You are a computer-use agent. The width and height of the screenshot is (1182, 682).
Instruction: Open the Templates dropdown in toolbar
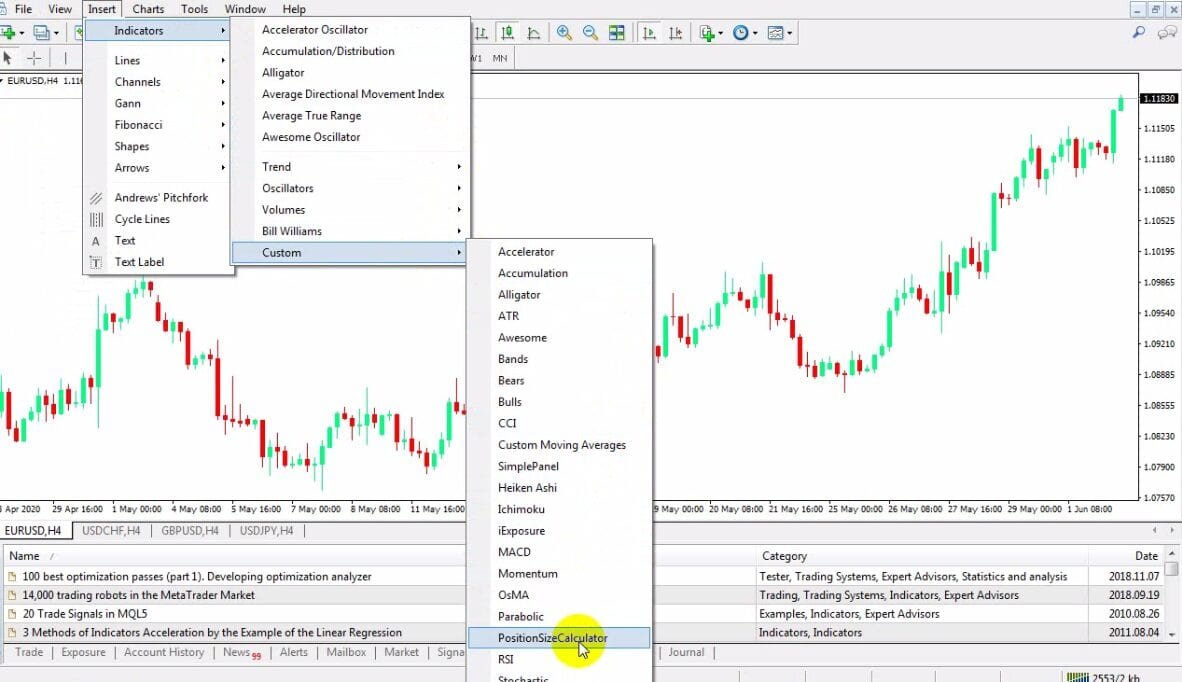[x=779, y=33]
